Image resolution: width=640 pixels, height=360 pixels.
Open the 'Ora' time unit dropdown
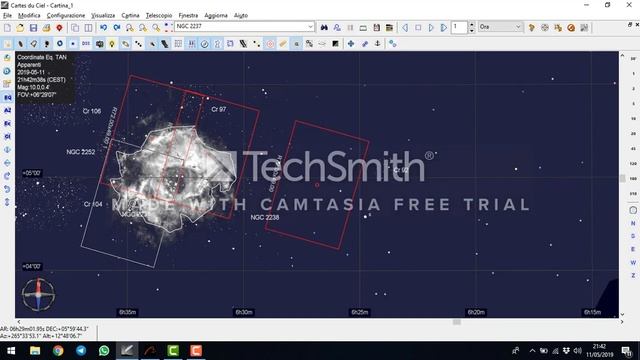pos(500,27)
